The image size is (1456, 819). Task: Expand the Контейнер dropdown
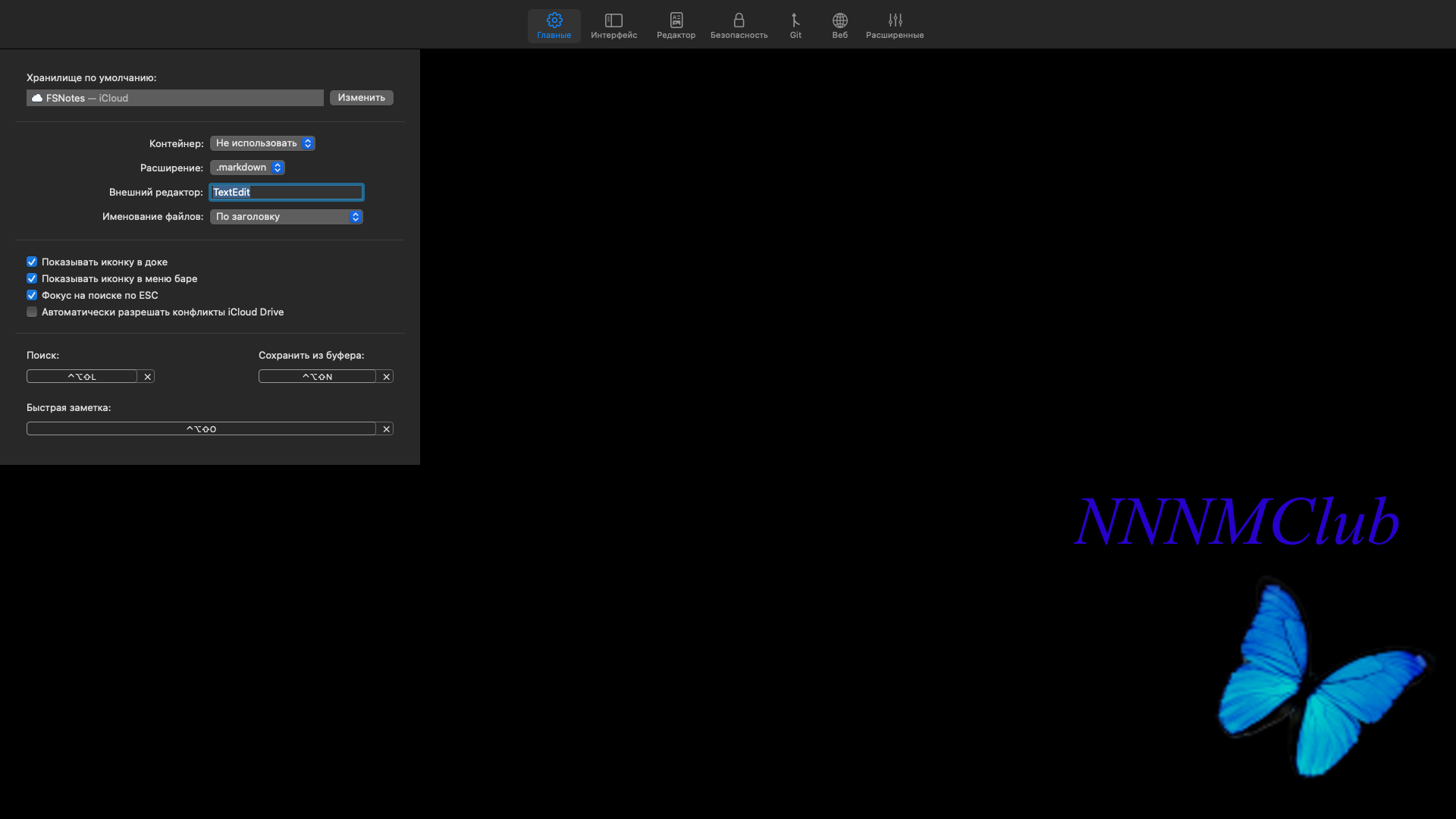click(262, 143)
